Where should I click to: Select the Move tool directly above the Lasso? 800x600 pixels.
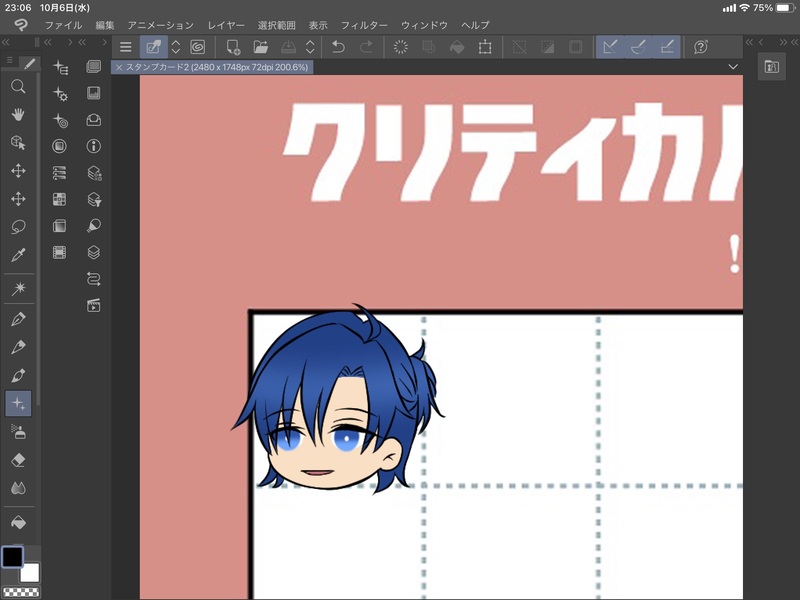18,198
